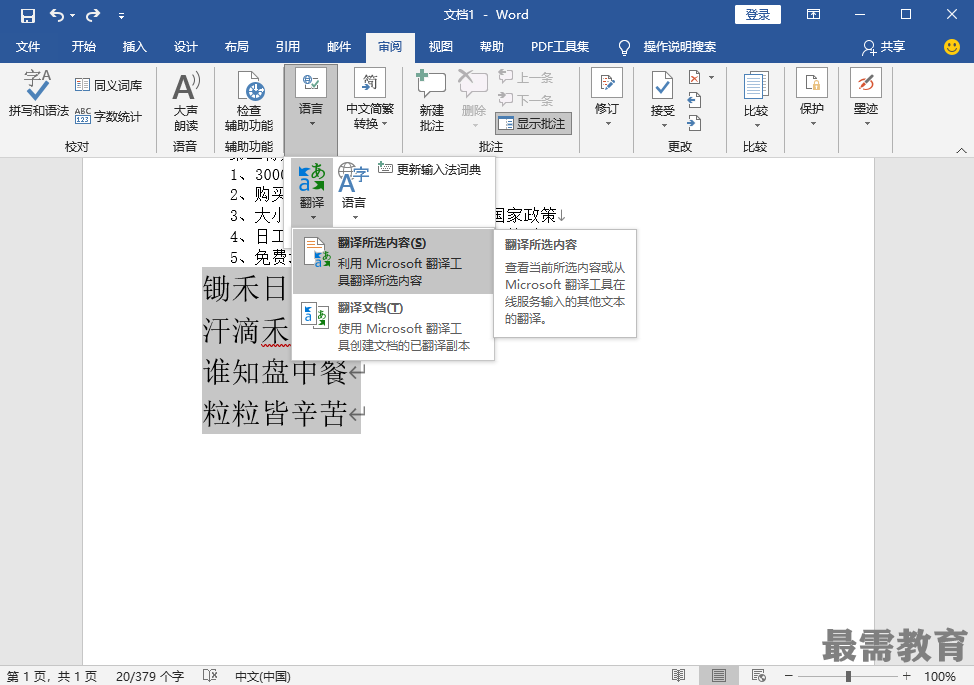Collapse the 语言 ribbon dropdown button

point(311,109)
